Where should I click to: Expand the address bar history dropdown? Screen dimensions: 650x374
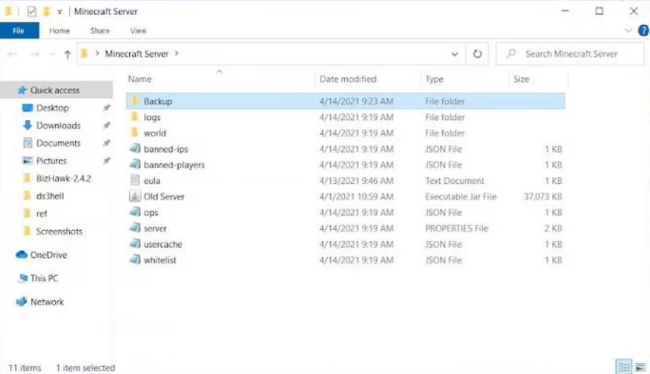click(x=454, y=54)
